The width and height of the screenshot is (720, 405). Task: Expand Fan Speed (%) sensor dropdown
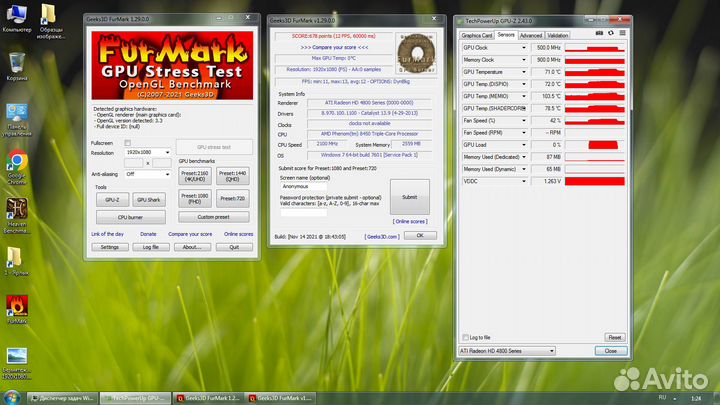pos(523,120)
